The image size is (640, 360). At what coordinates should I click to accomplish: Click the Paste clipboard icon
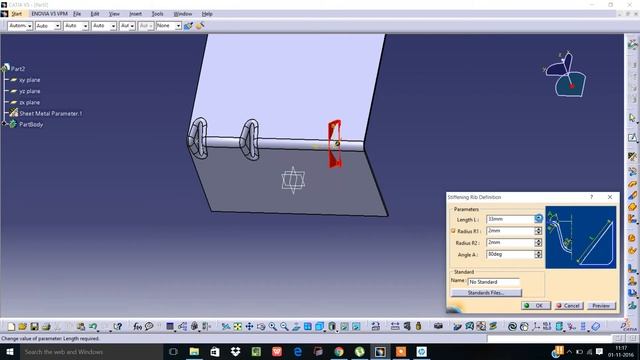[x=81, y=327]
